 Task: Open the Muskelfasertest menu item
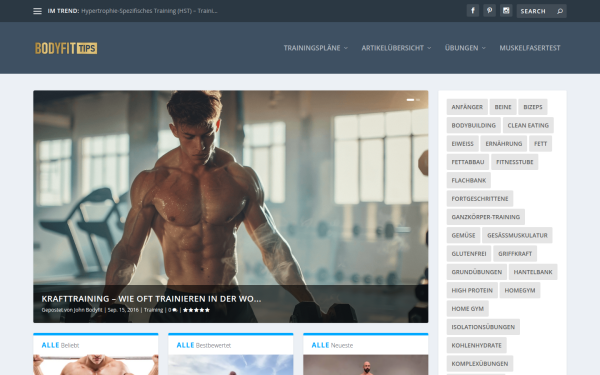[530, 48]
